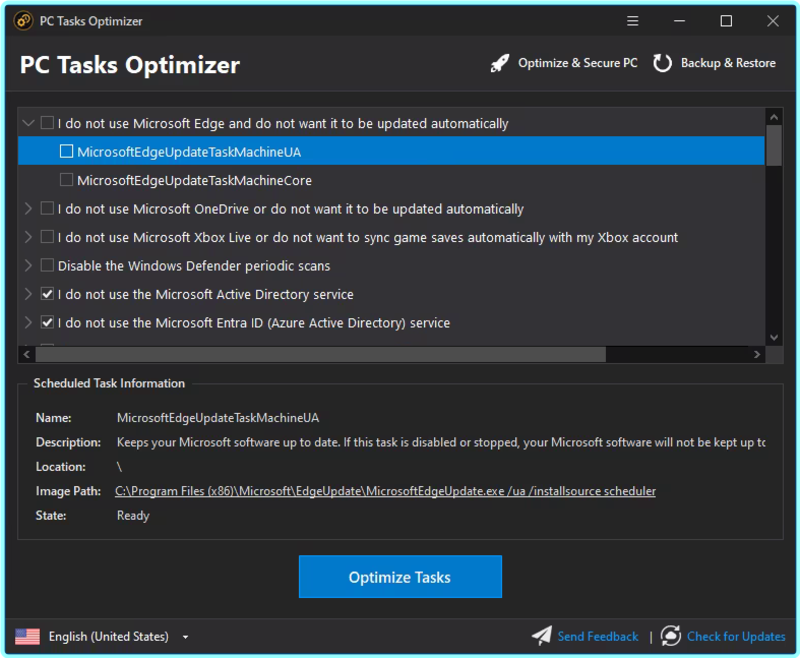Click the vertical scrollbar up arrow
This screenshot has height=658, width=800.
774,117
